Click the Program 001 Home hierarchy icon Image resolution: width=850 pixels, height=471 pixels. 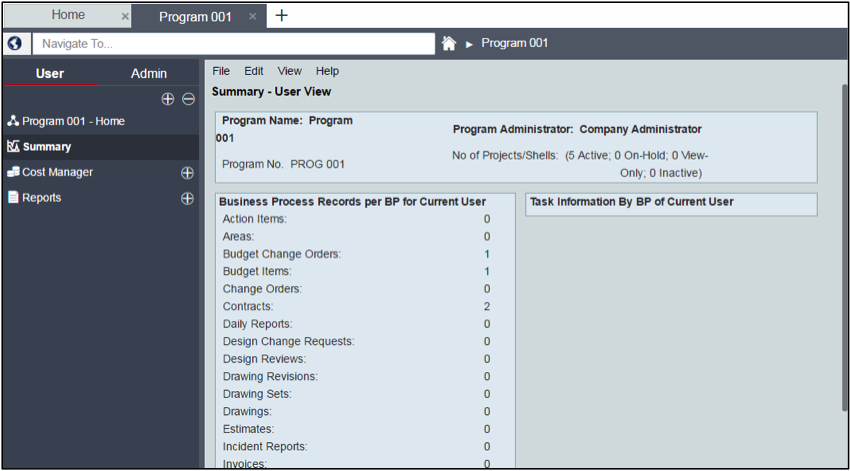pyautogui.click(x=13, y=121)
